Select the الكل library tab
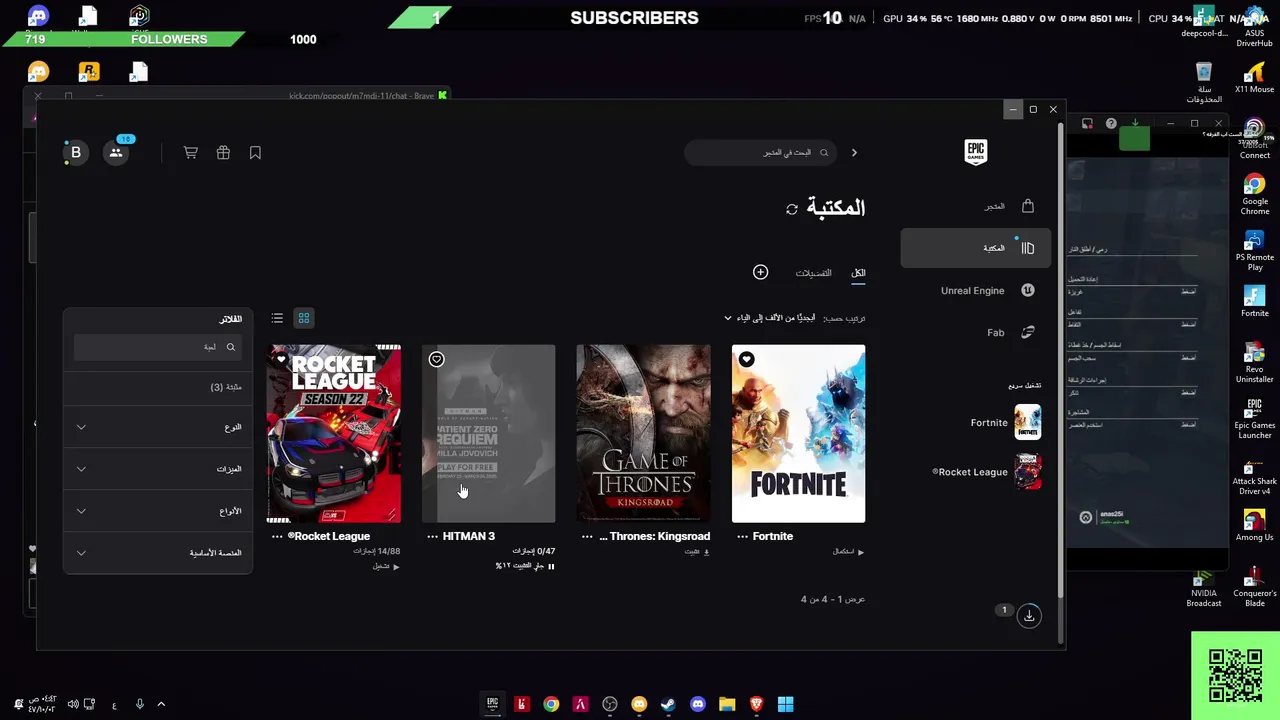Screen dimensions: 1280x720 [x=858, y=273]
